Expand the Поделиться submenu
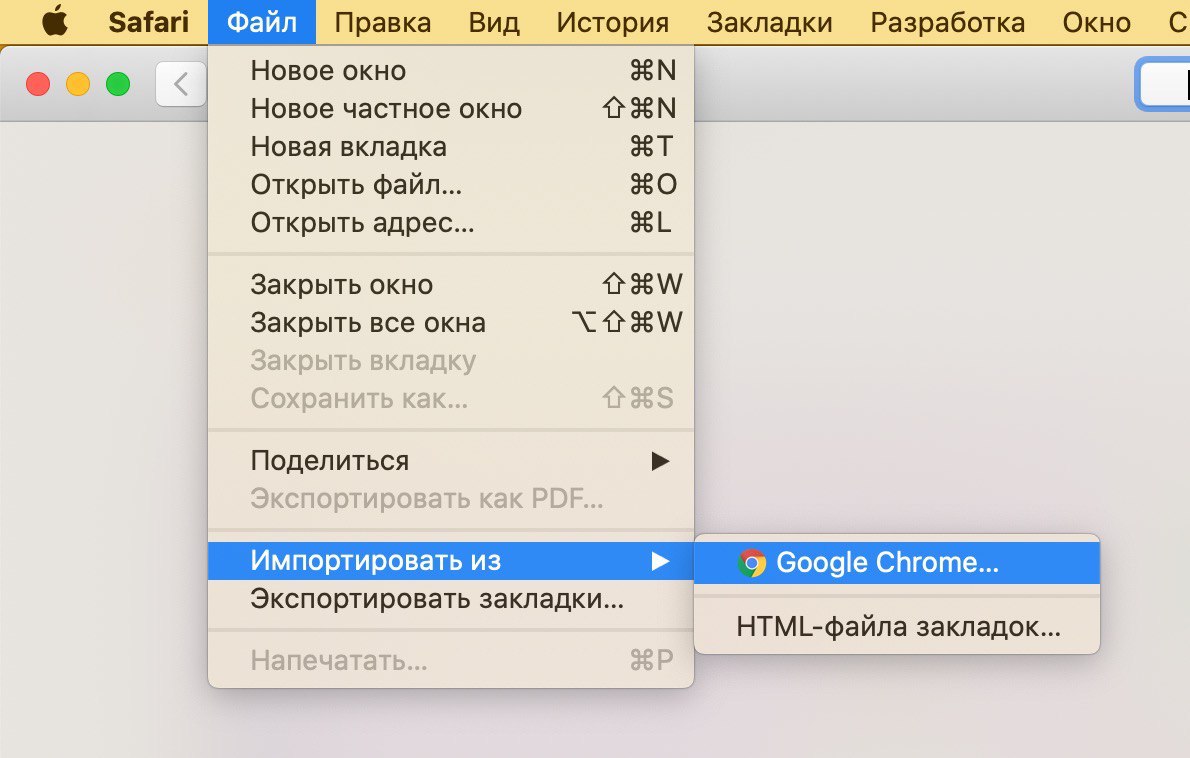 (x=451, y=461)
